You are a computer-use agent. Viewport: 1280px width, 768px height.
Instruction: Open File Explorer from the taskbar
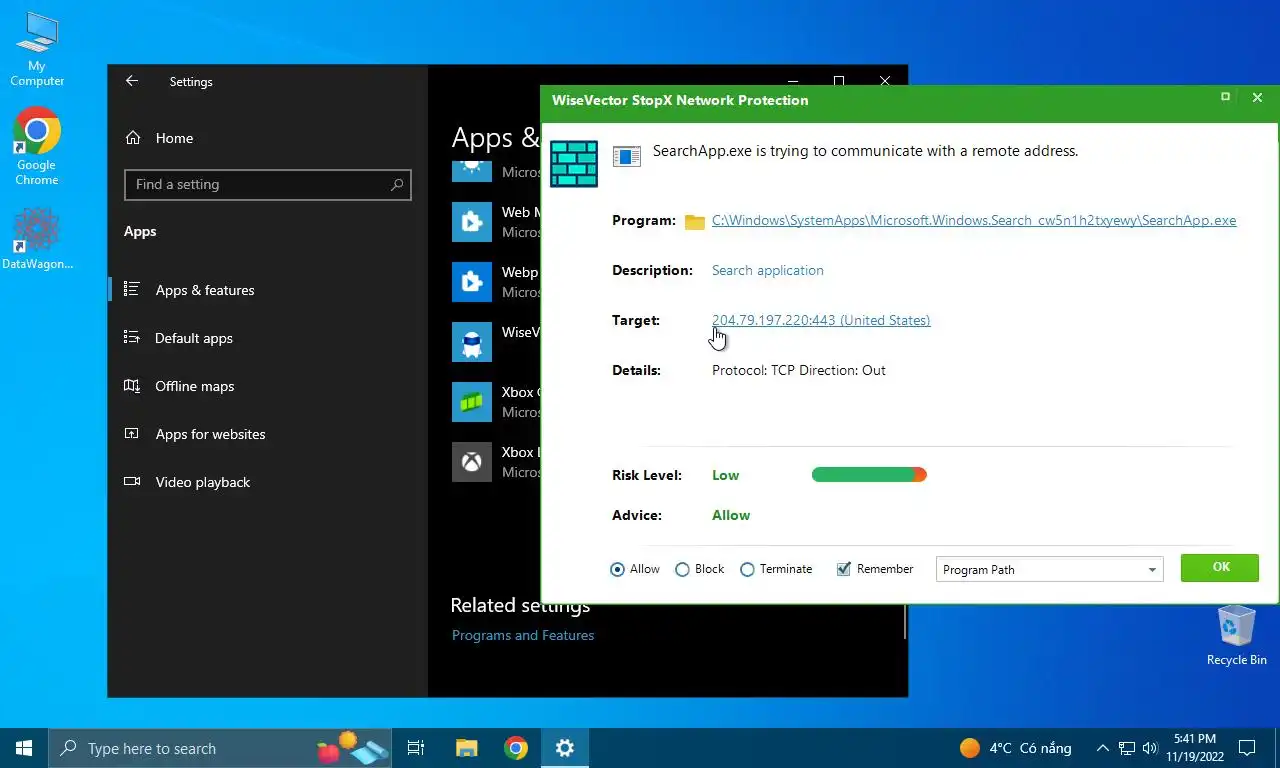pyautogui.click(x=466, y=748)
